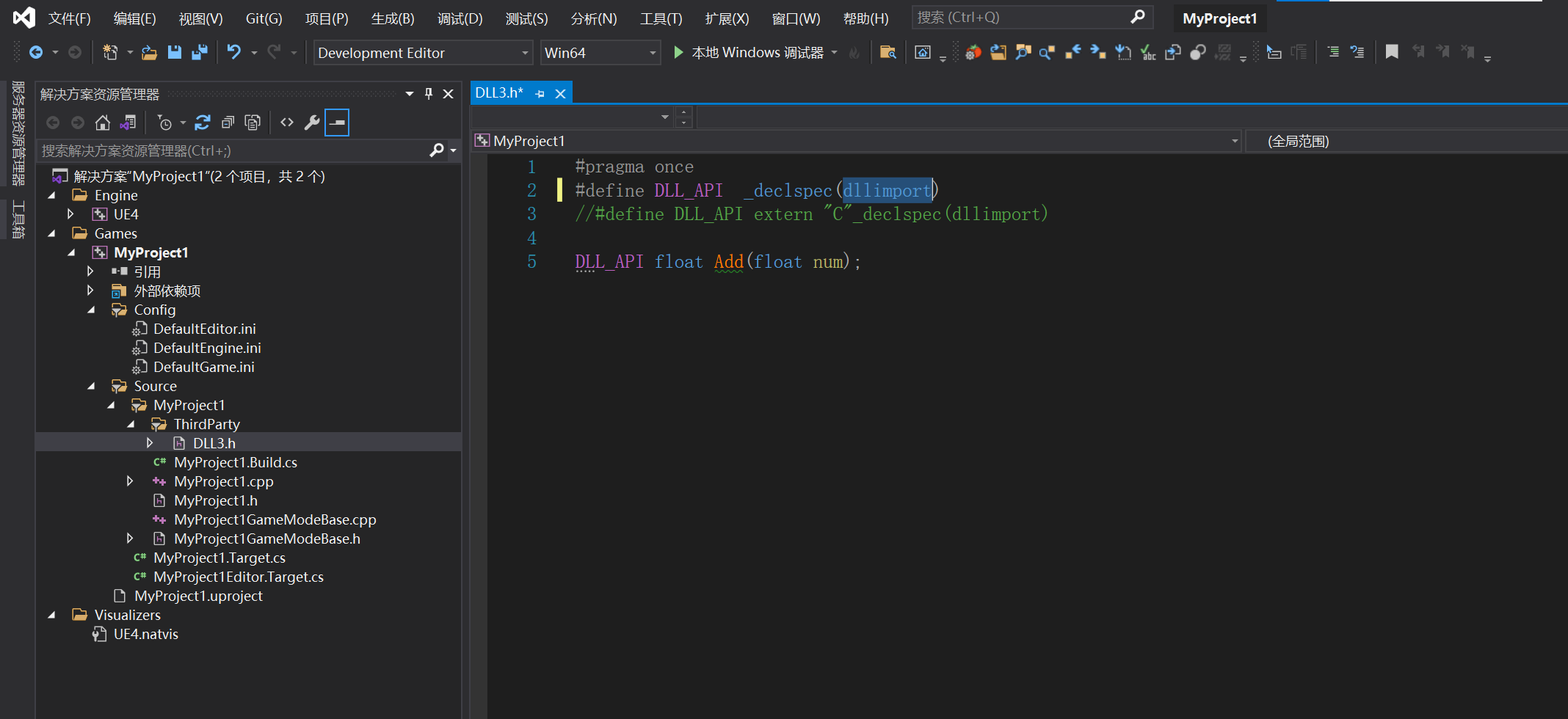1568x719 pixels.
Task: Open the 生成(B) build menu
Action: tap(393, 18)
